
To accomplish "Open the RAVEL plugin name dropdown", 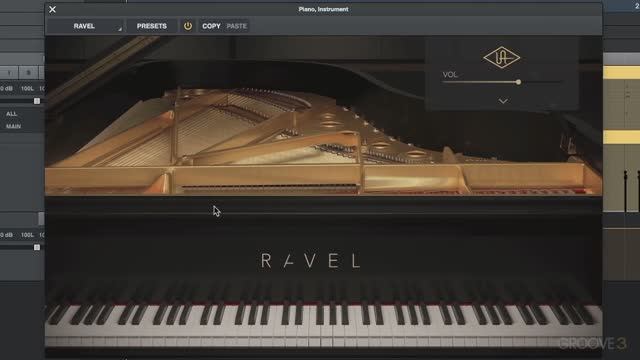I will [x=84, y=26].
